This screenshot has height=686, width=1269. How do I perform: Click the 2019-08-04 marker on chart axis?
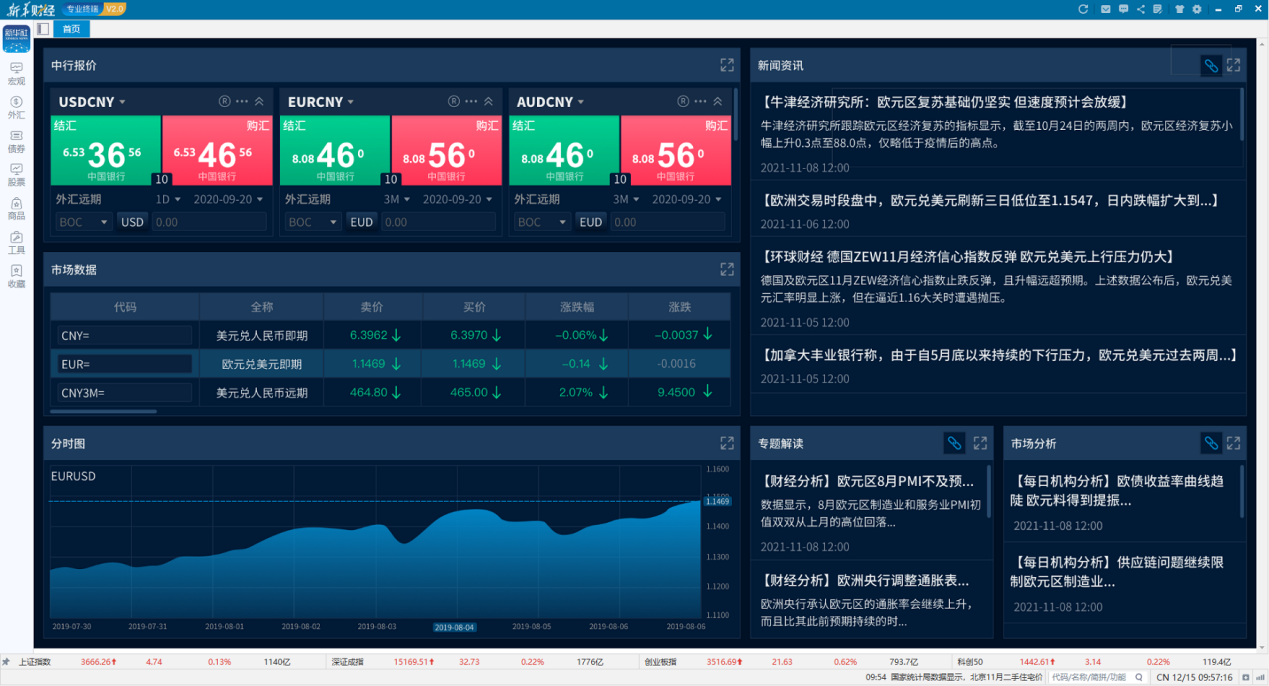tap(454, 627)
